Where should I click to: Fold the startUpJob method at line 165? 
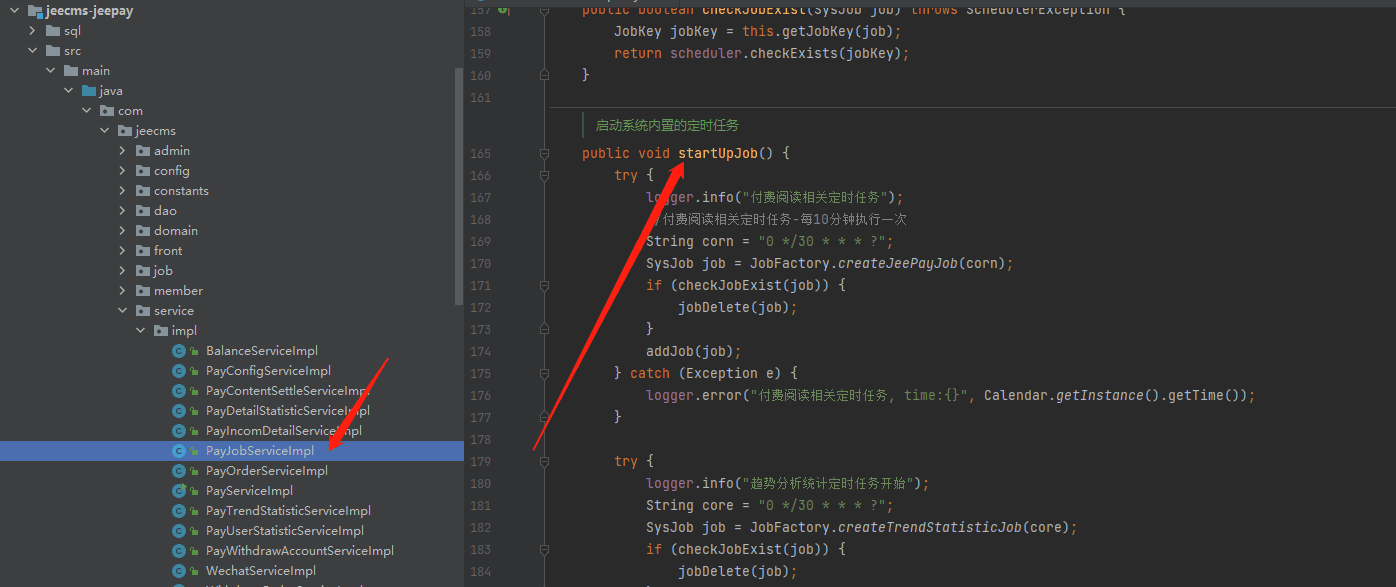pos(544,153)
